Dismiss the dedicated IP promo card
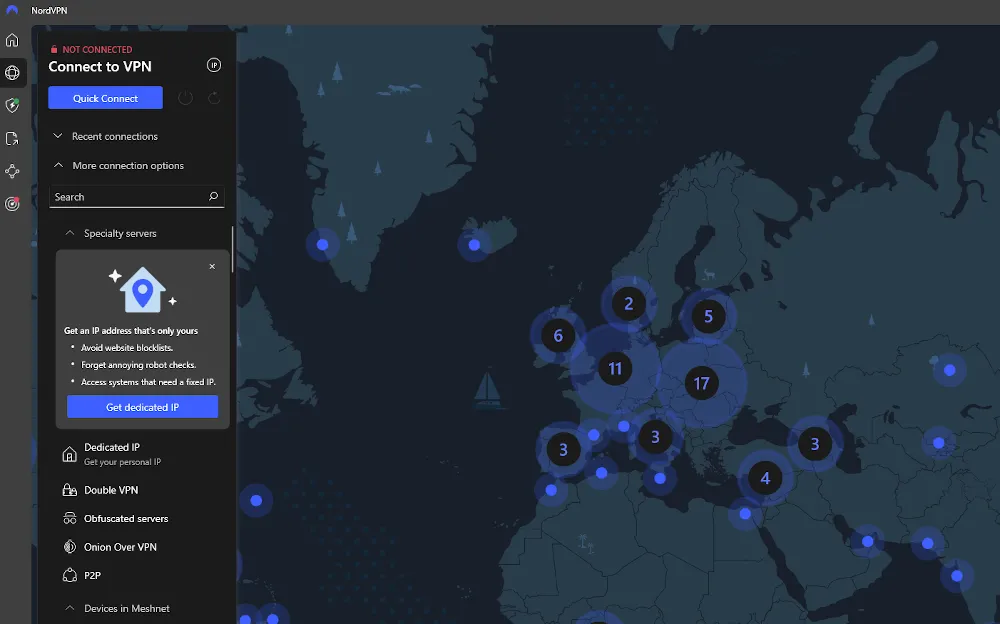 (x=212, y=267)
